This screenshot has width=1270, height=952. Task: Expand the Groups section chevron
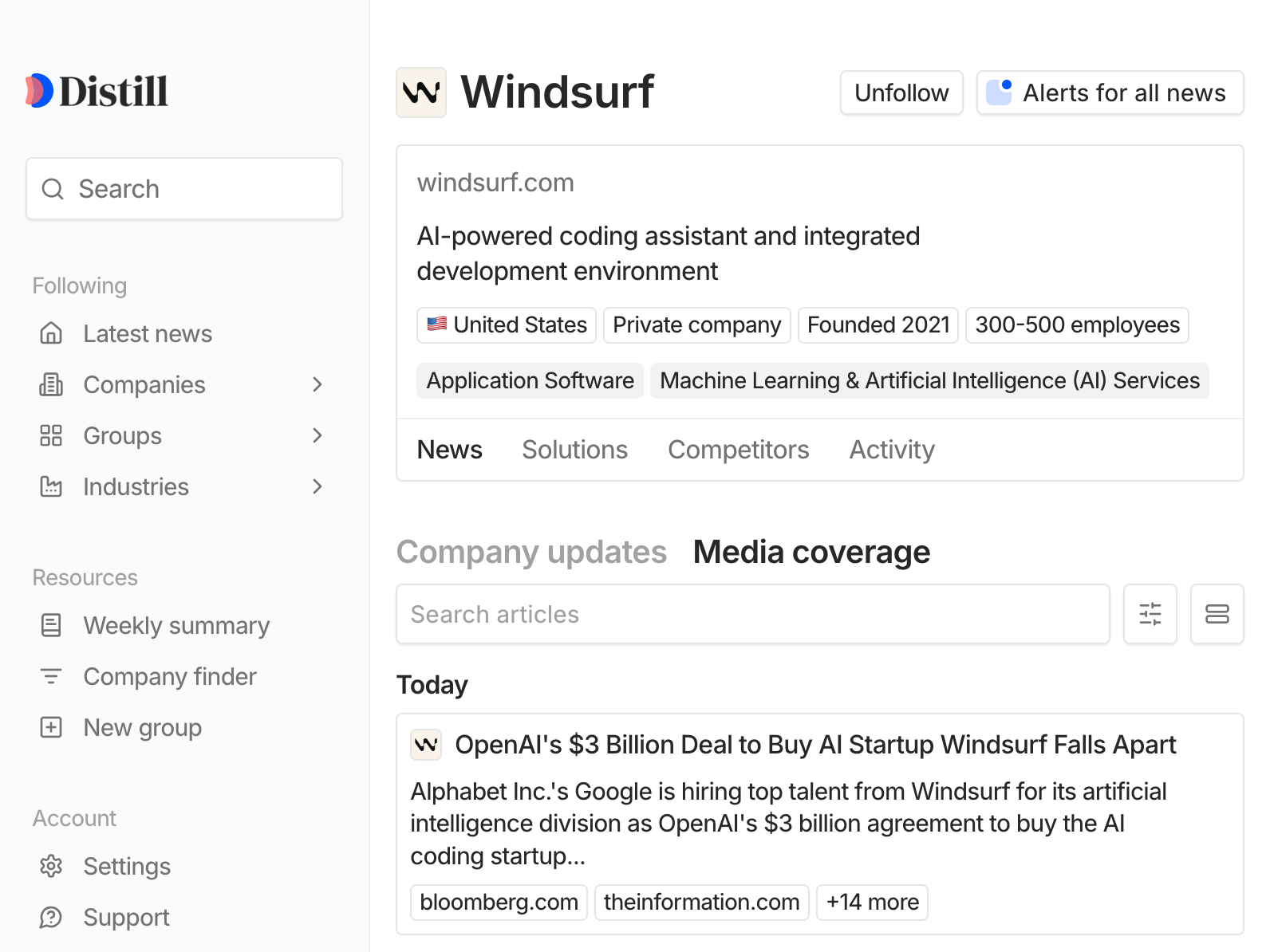317,435
